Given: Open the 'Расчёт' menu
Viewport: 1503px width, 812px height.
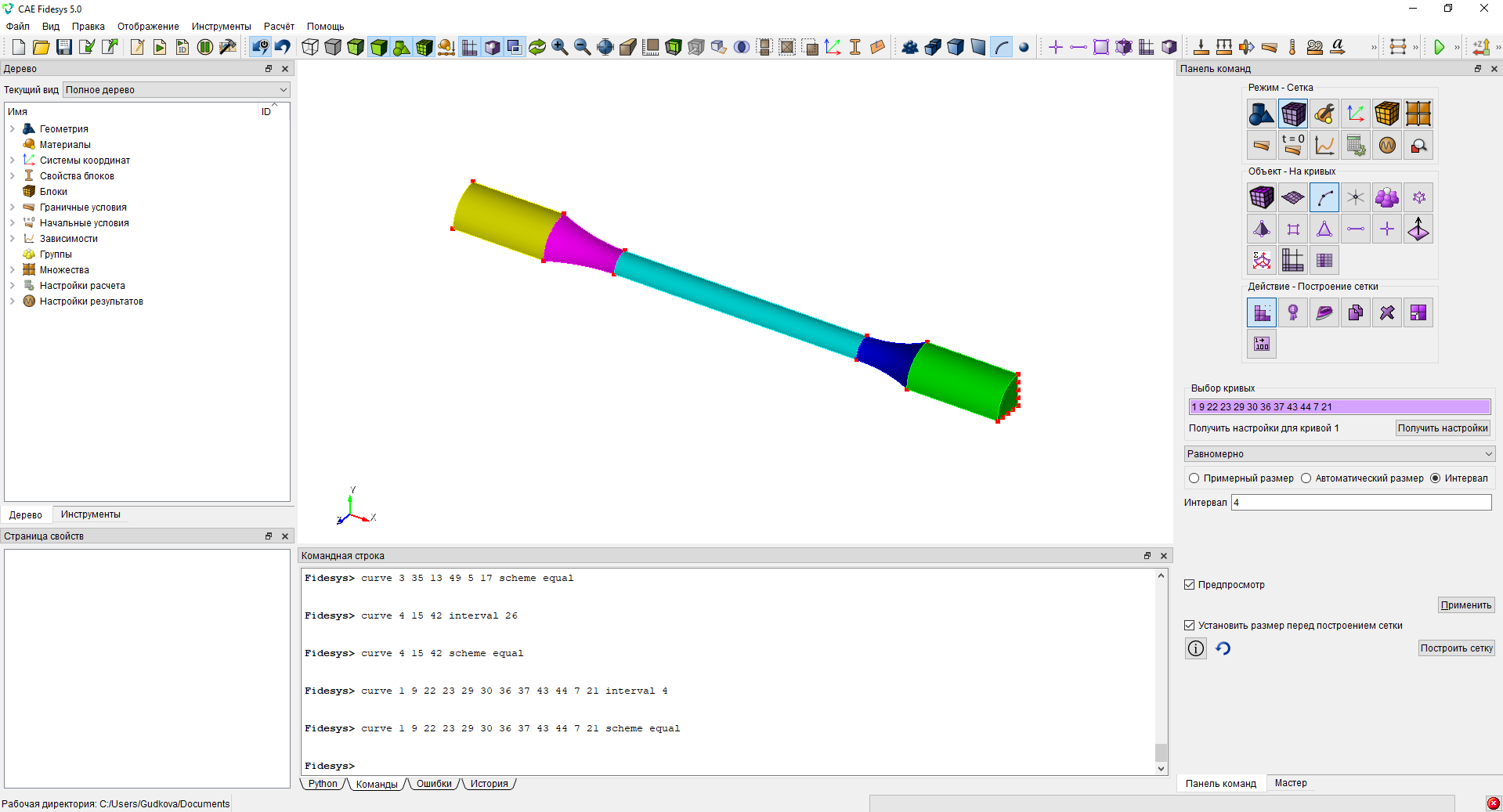Looking at the screenshot, I should point(279,27).
